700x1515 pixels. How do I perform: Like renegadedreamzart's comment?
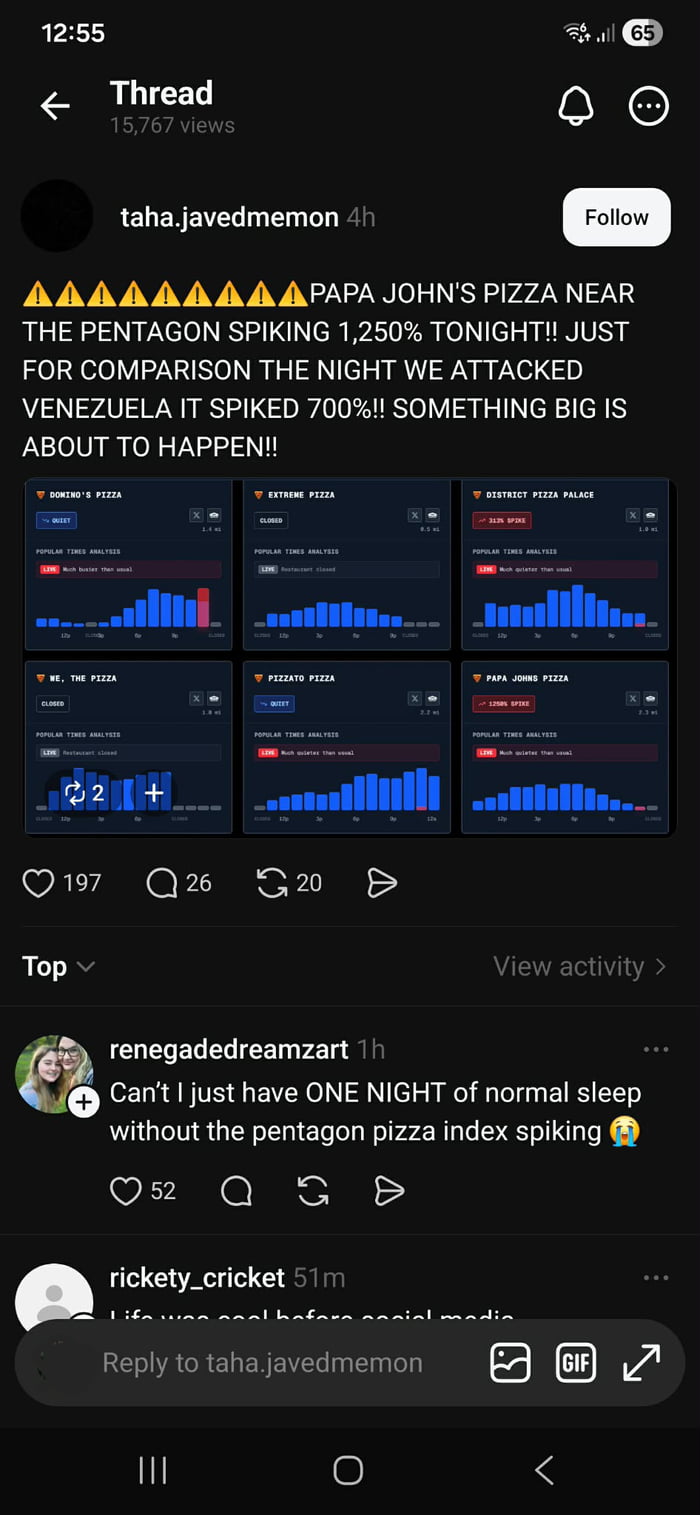pyautogui.click(x=126, y=1190)
